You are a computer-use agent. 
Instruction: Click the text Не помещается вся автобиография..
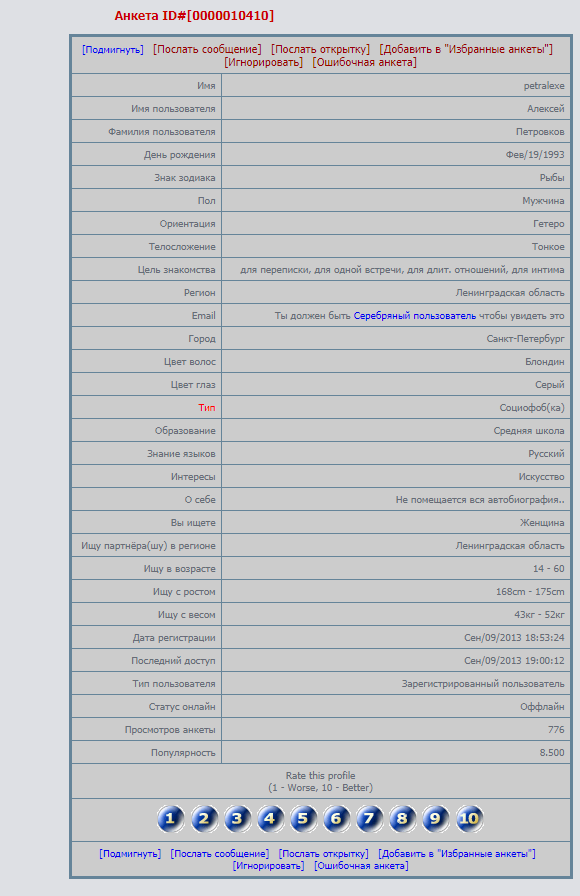(478, 499)
